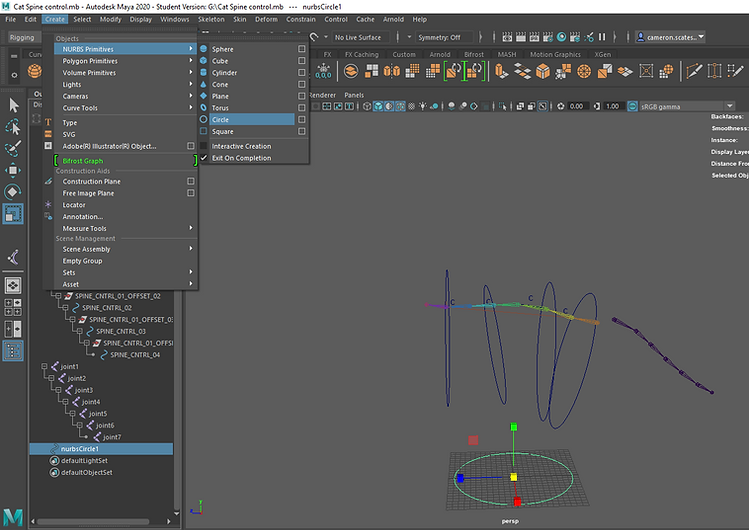749x530 pixels.
Task: Toggle the sRGB gamma color management button
Action: point(632,106)
